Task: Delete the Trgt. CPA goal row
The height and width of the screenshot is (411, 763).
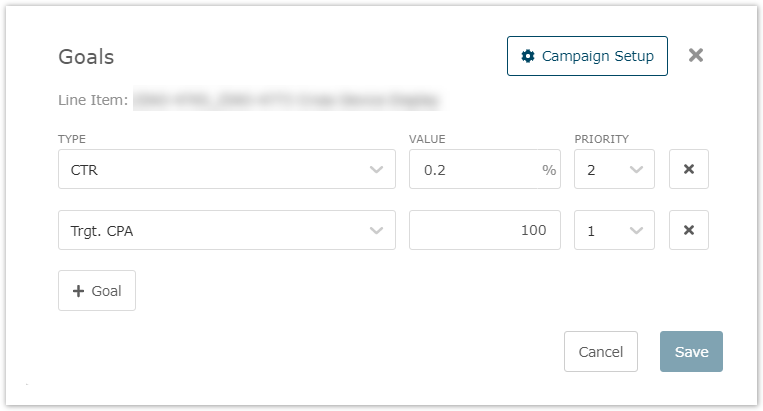Action: click(688, 230)
